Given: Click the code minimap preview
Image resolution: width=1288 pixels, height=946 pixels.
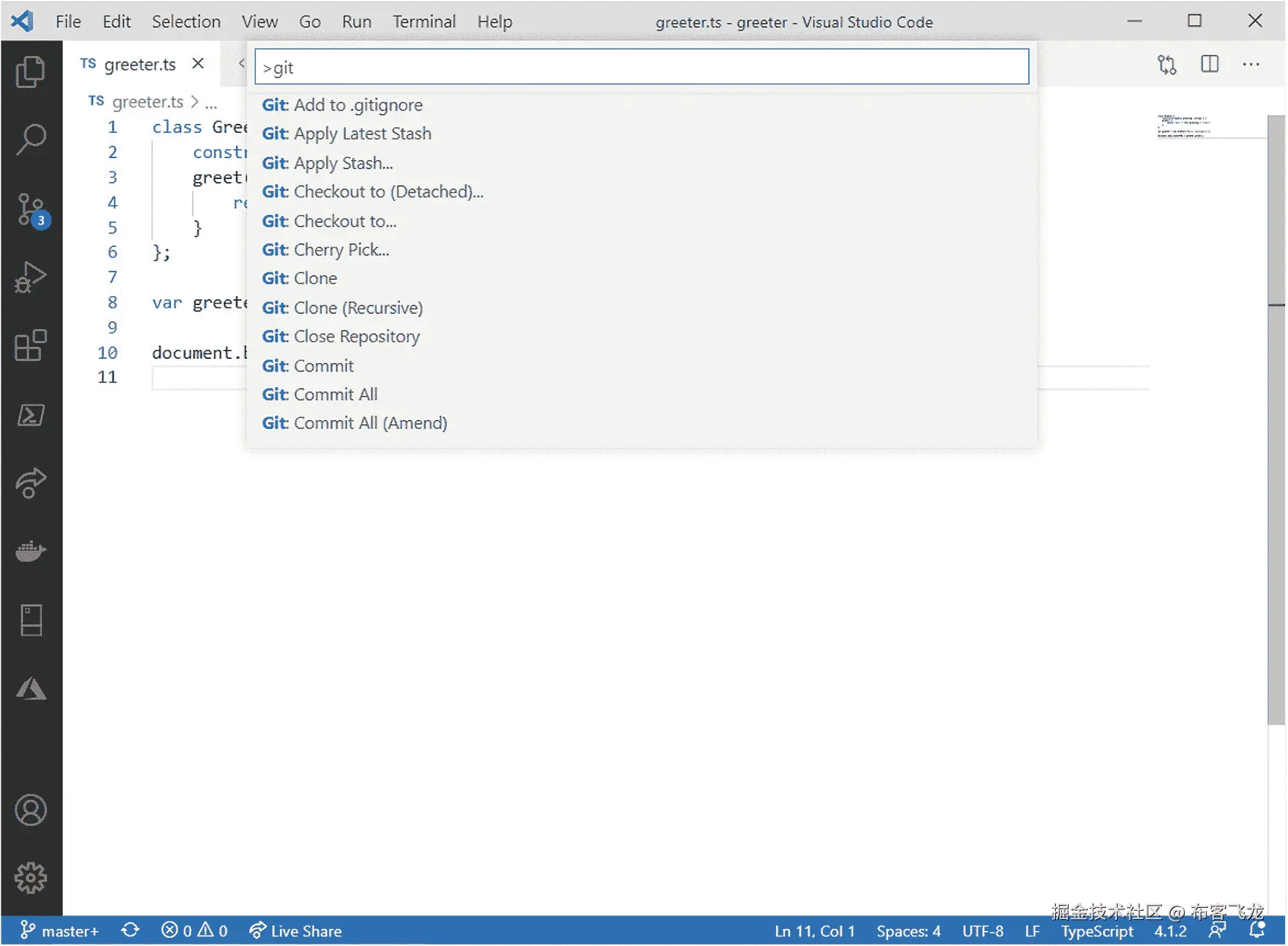Looking at the screenshot, I should coord(1184,127).
